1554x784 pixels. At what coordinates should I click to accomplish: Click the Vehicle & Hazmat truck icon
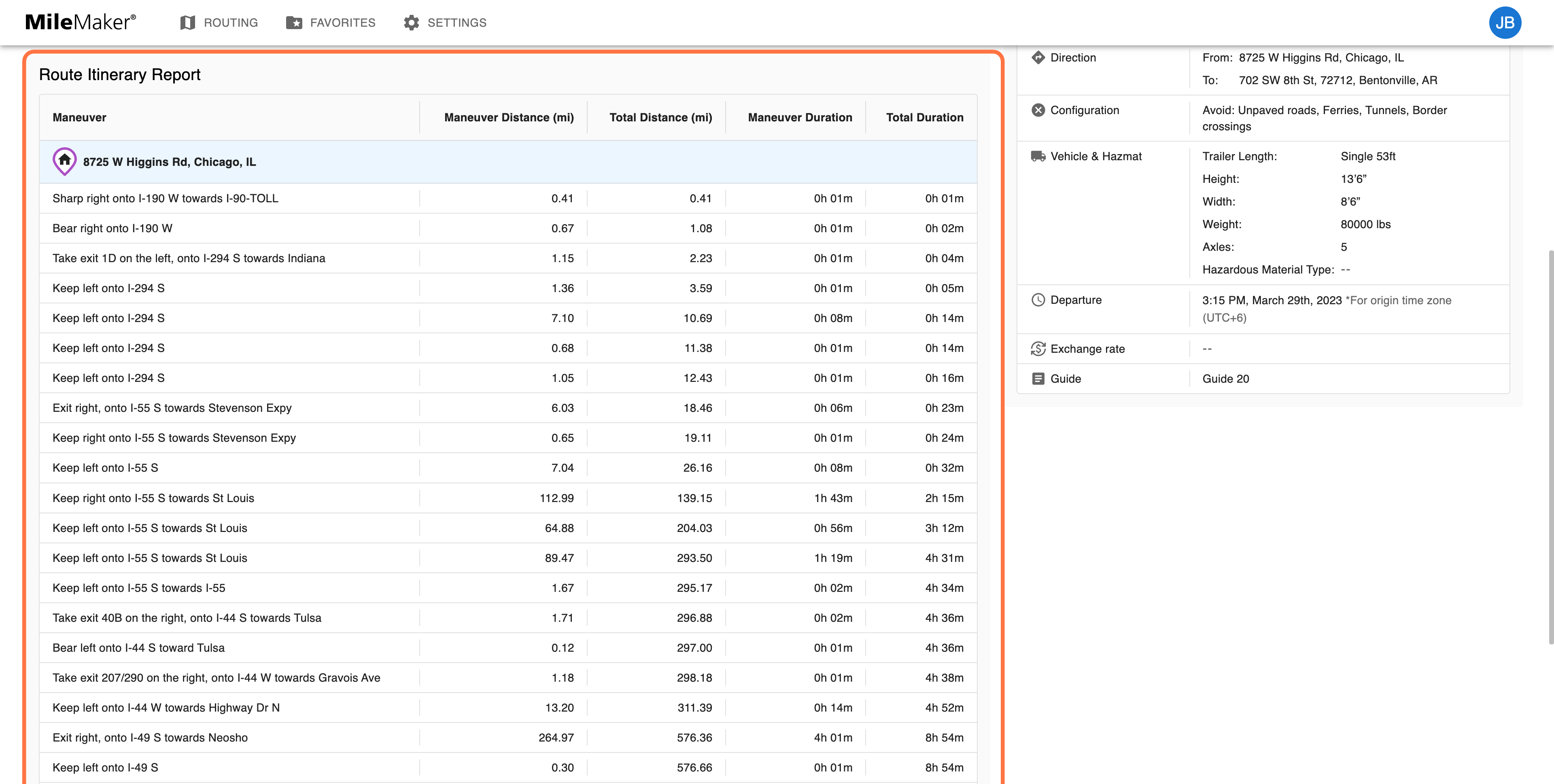point(1038,156)
